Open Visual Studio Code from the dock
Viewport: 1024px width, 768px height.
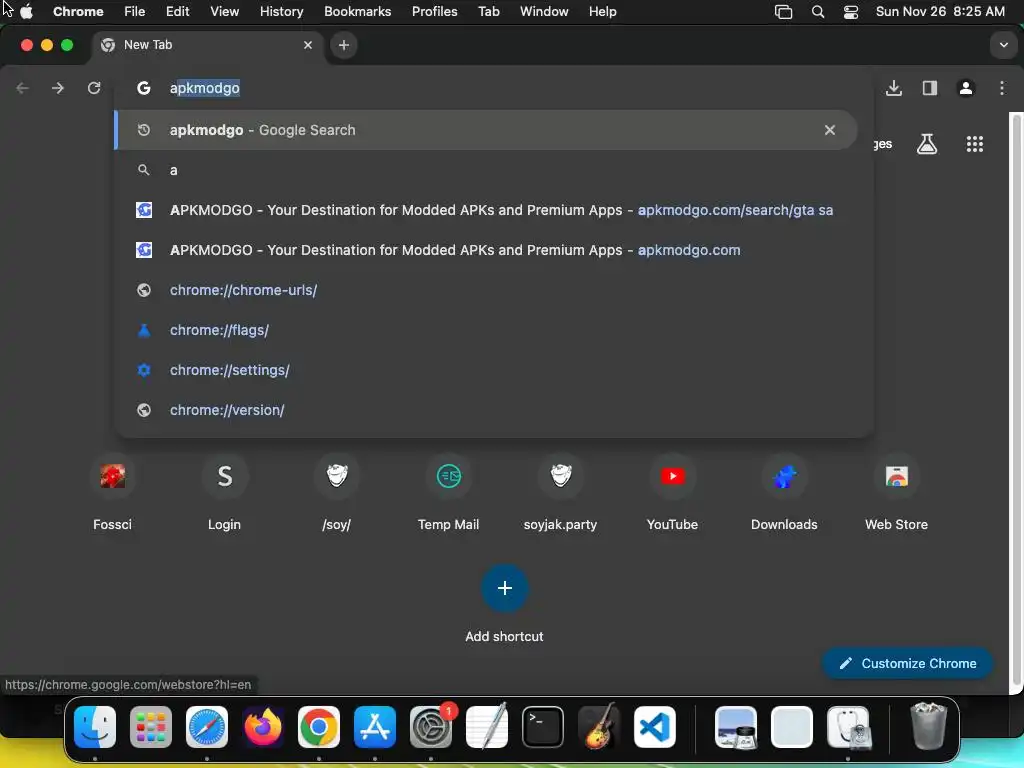[x=655, y=727]
